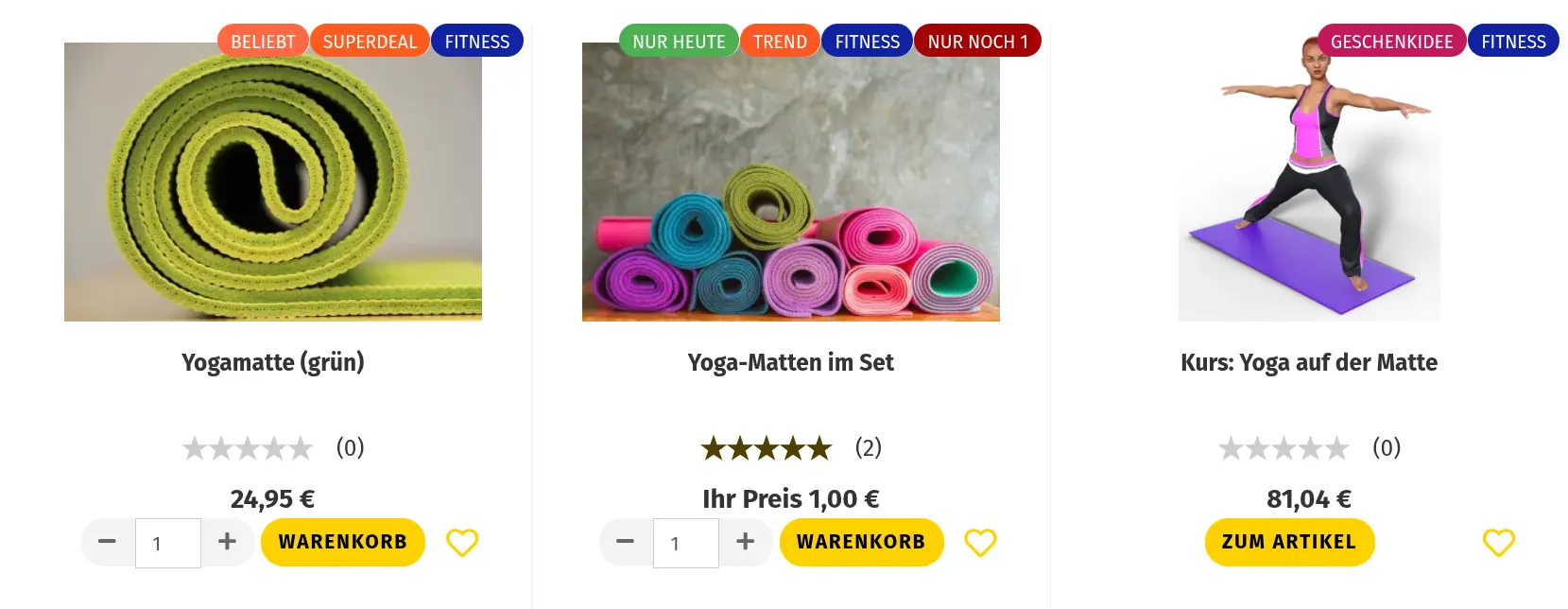Image resolution: width=1568 pixels, height=609 pixels.
Task: Add Yogamatte (grün) to wishlist heart
Action: [x=462, y=543]
